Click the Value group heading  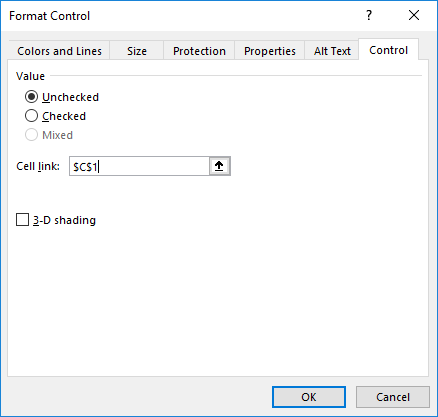coord(30,76)
